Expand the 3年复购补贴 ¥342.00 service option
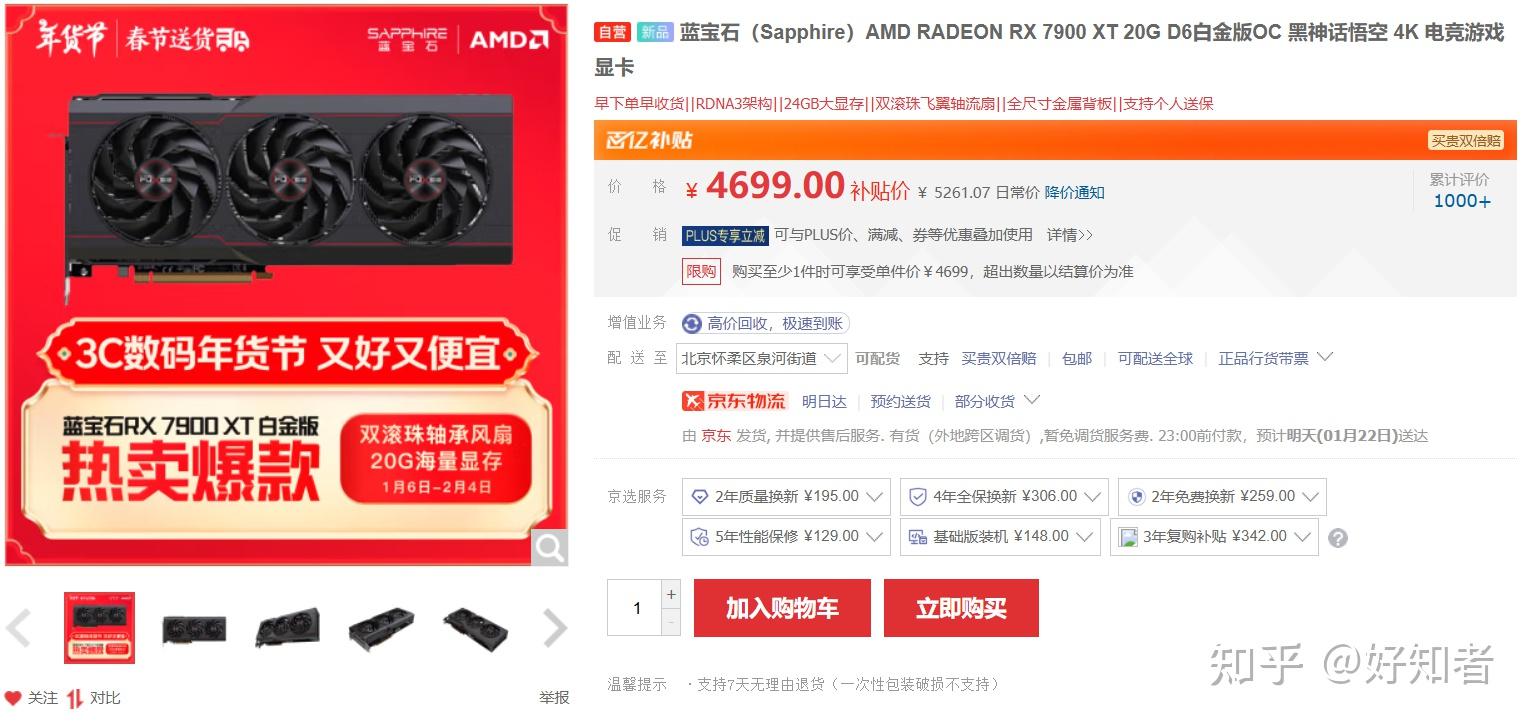The height and width of the screenshot is (727, 1534). (1214, 536)
